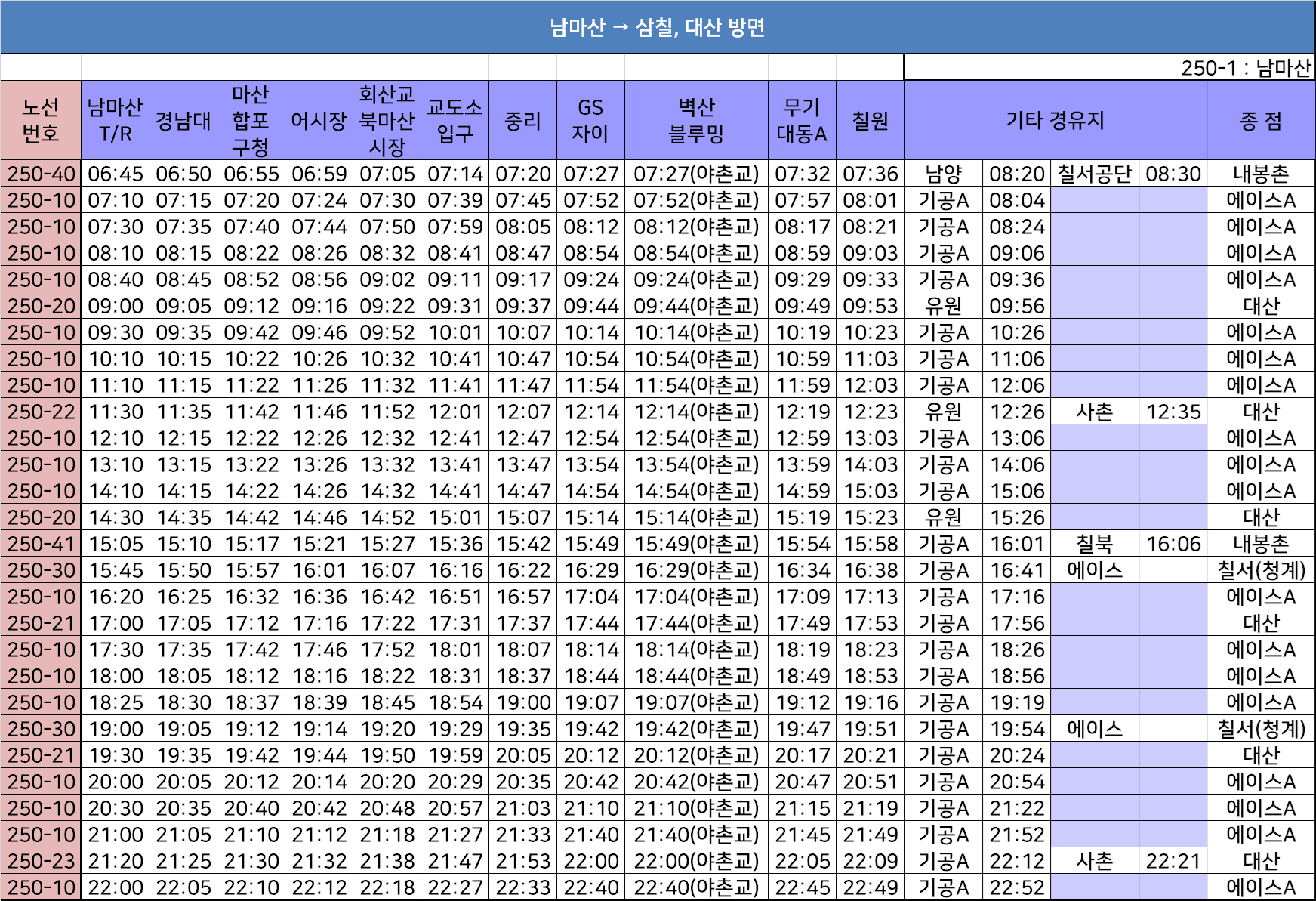
Task: Click the '마산 합포 구청' column header
Action: coord(251,121)
